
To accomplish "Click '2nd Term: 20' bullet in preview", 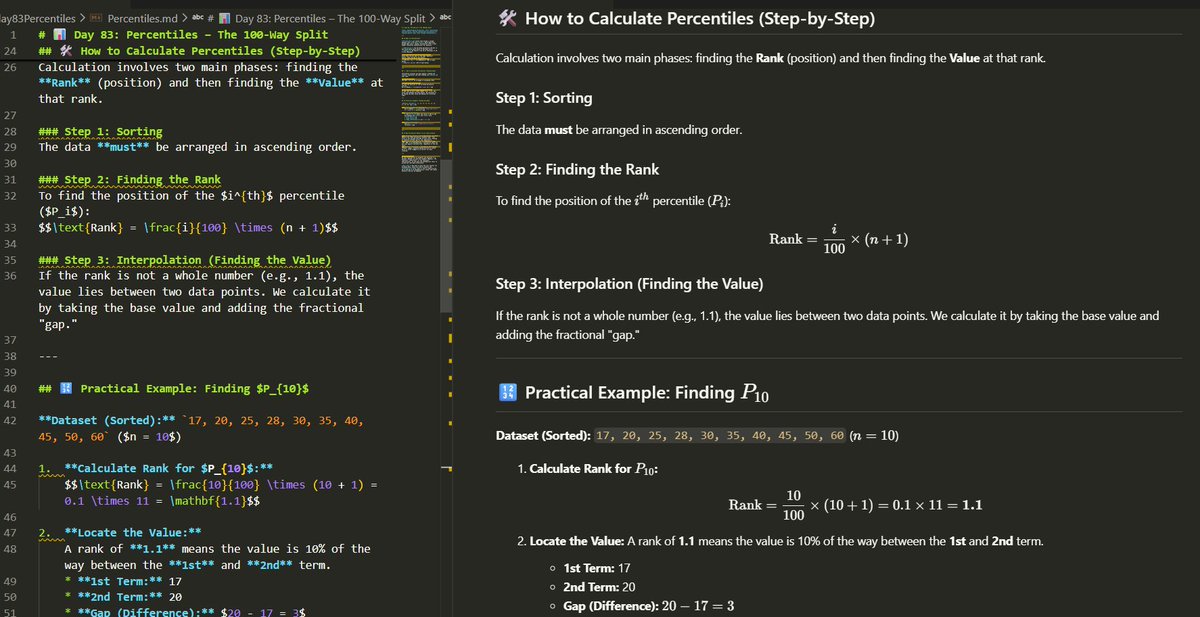I will (599, 587).
